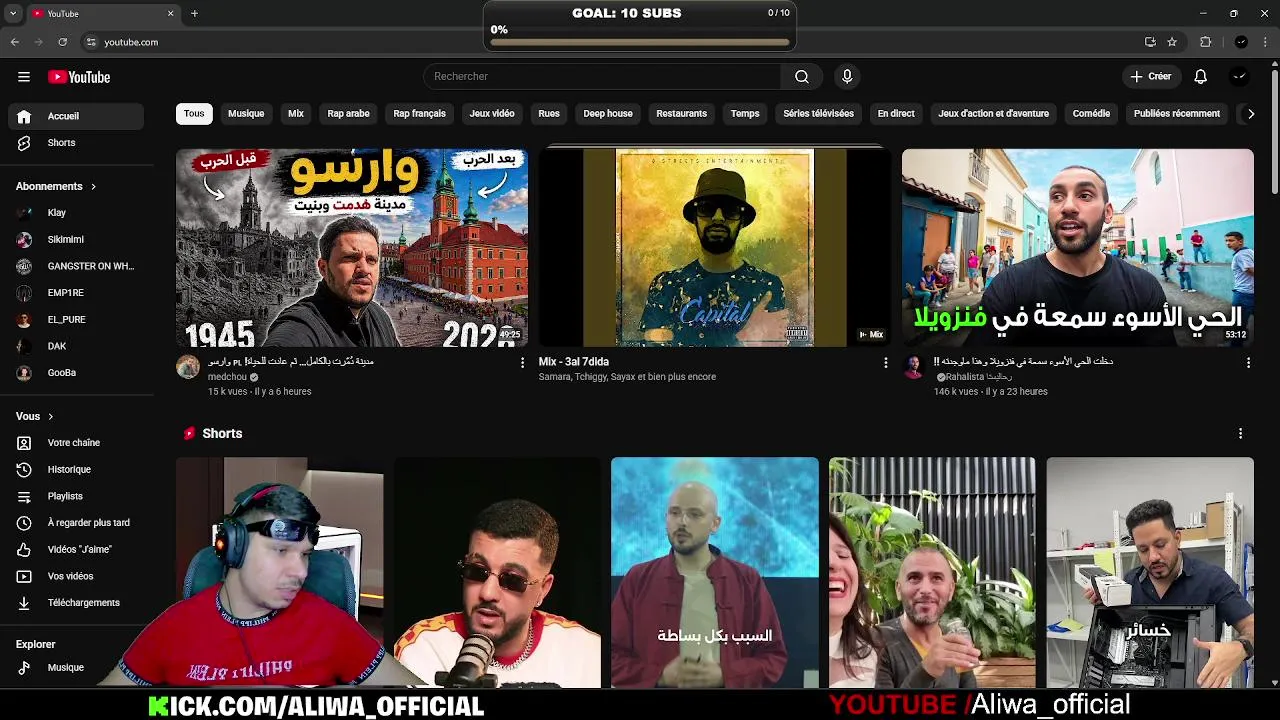Open the Chrome three-dot menu

1265,42
